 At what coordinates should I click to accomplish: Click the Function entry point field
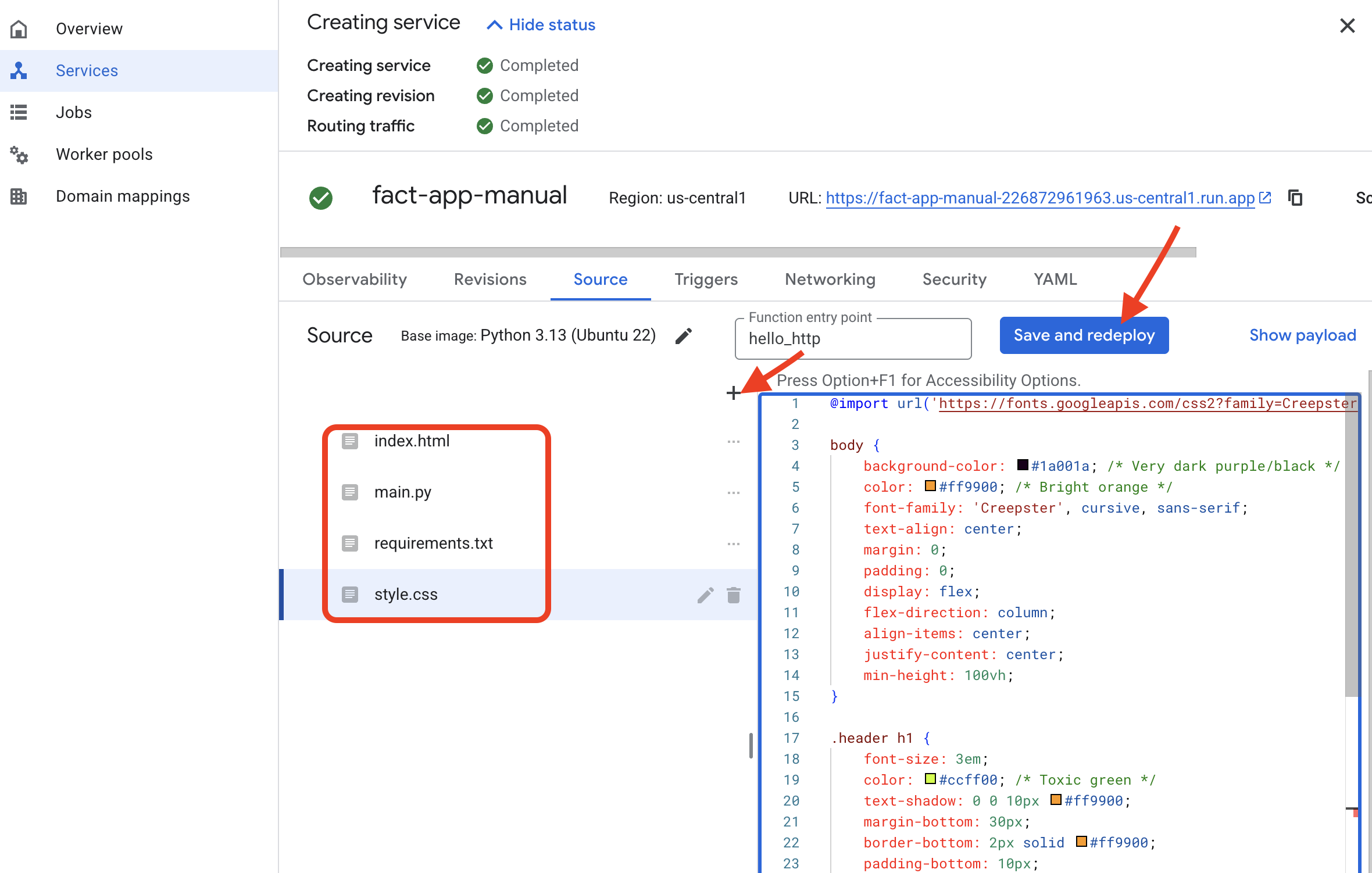pyautogui.click(x=852, y=339)
